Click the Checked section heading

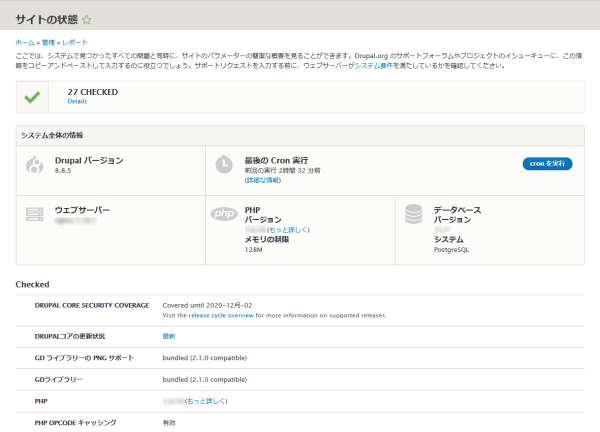tap(33, 284)
